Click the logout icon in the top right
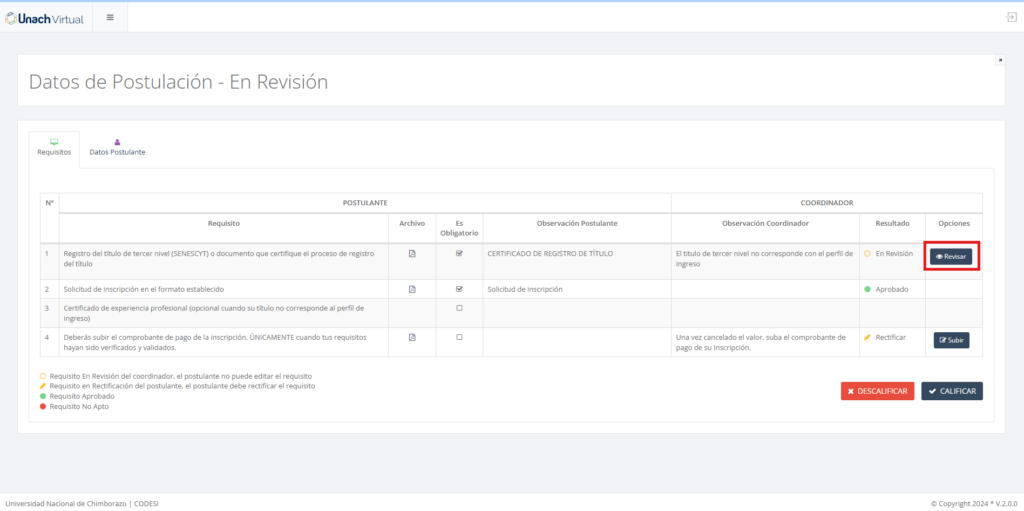The height and width of the screenshot is (511, 1024). [x=1011, y=17]
